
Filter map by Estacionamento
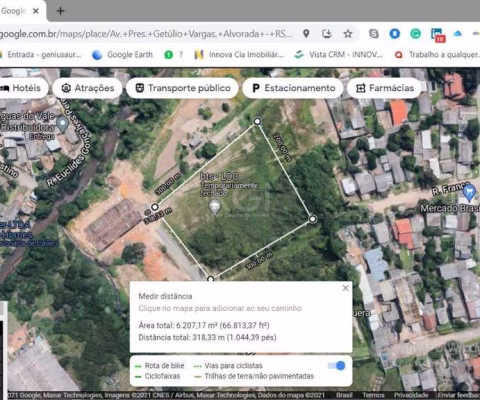click(x=293, y=88)
